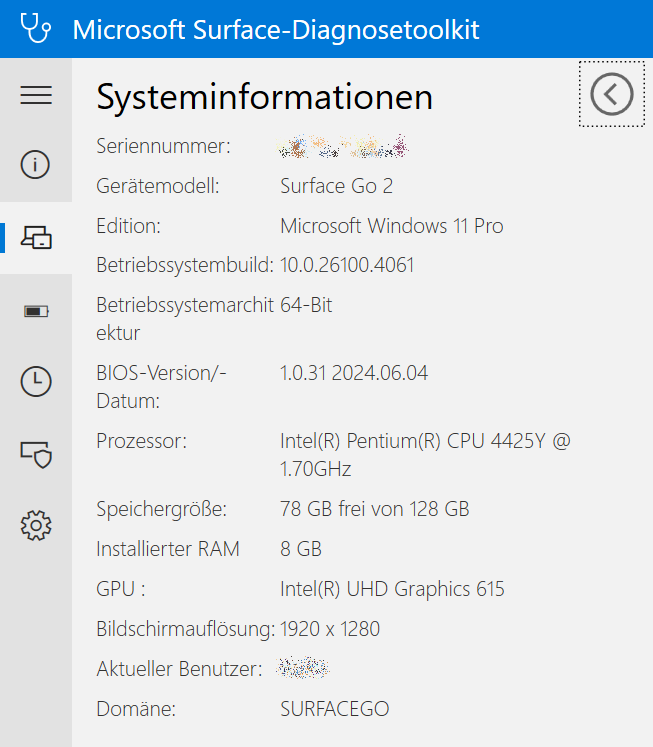Click the Surface Go 2 device model value

(x=336, y=186)
